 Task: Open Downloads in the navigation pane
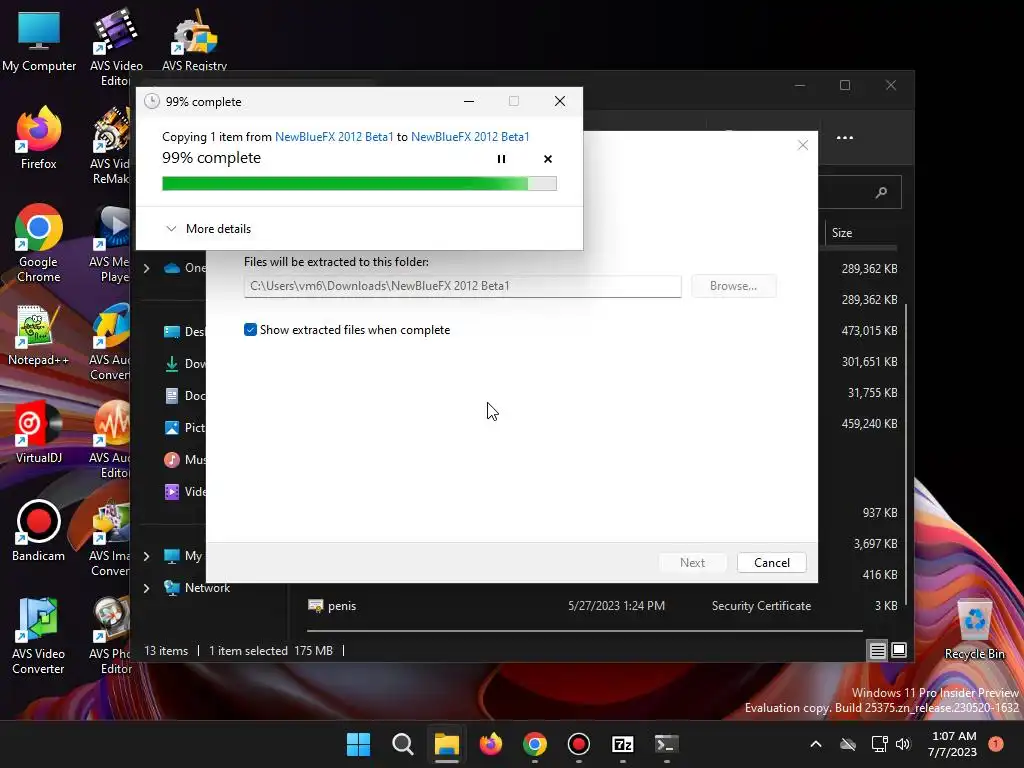click(x=185, y=364)
